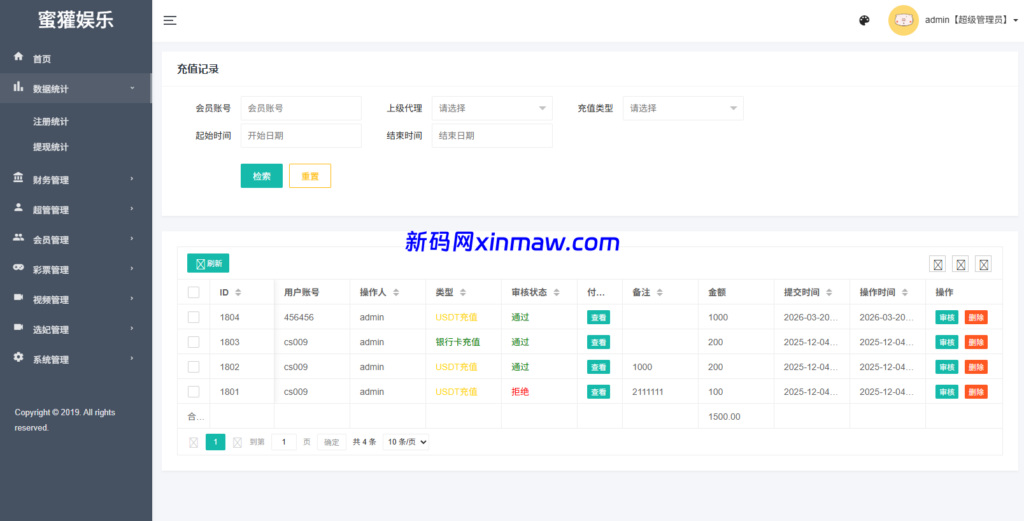Image resolution: width=1024 pixels, height=521 pixels.
Task: Expand the 系统管理 sidebar menu
Action: 76,359
